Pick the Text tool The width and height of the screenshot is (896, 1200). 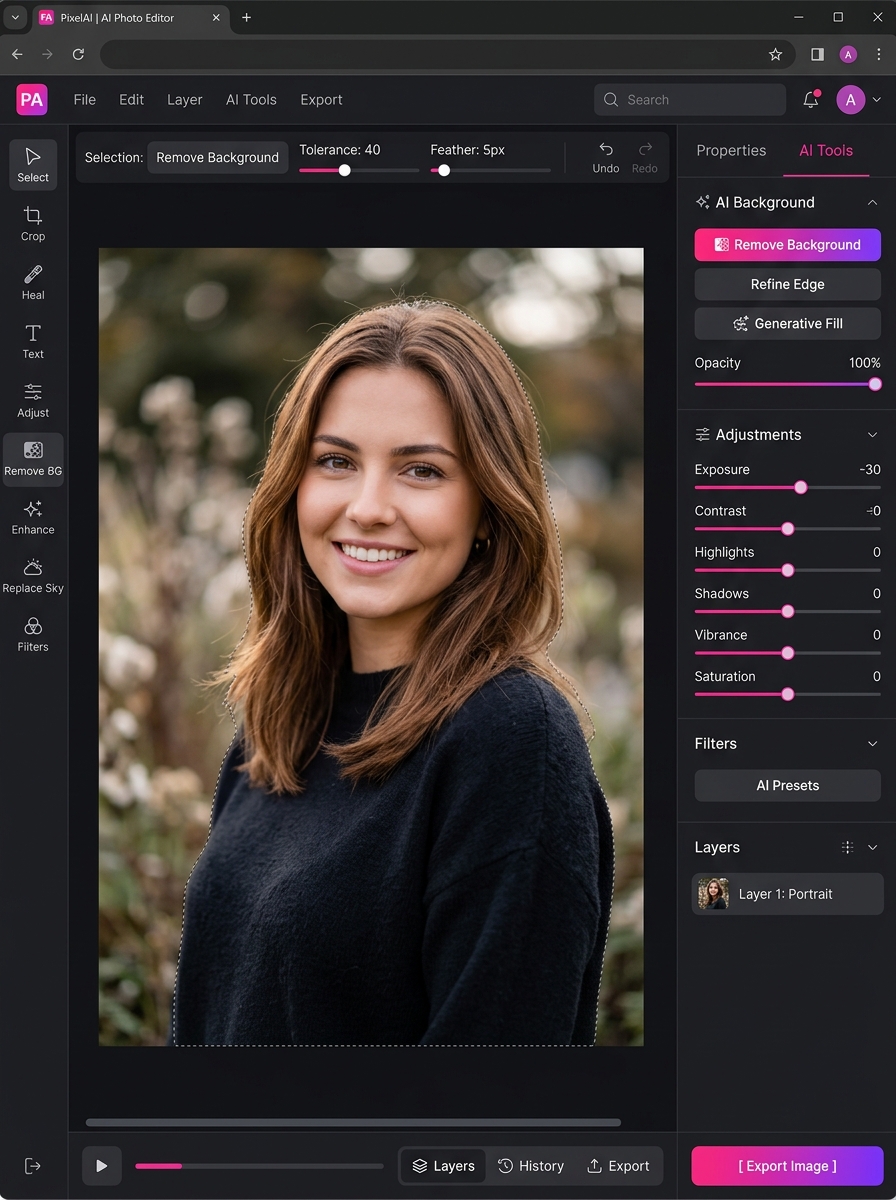tap(33, 341)
